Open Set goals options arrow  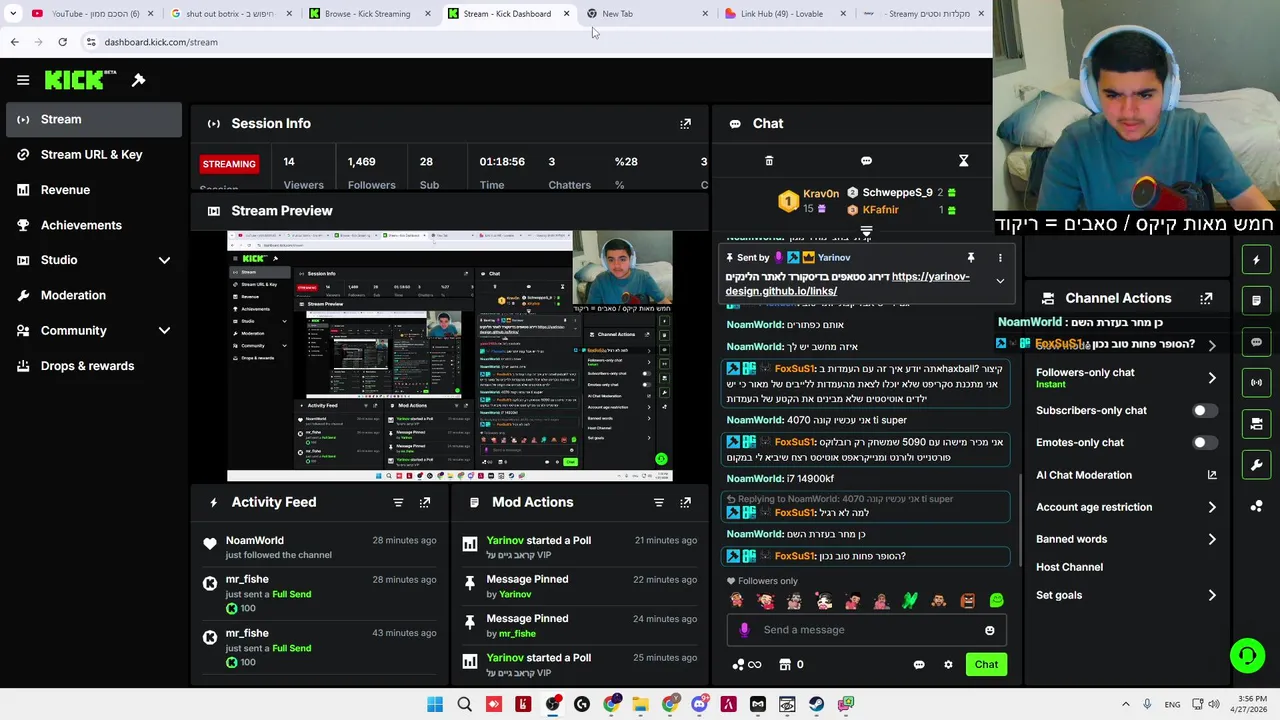[1212, 595]
